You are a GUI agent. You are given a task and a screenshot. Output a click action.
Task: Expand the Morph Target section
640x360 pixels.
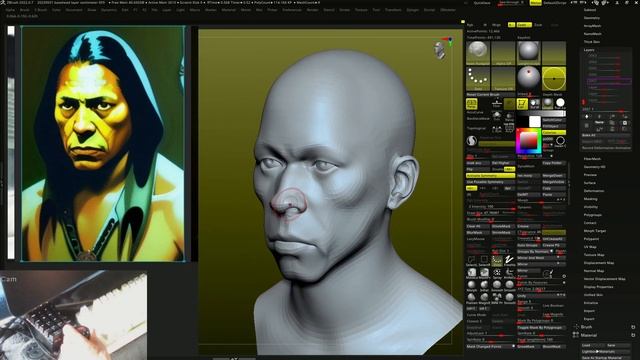coord(595,231)
